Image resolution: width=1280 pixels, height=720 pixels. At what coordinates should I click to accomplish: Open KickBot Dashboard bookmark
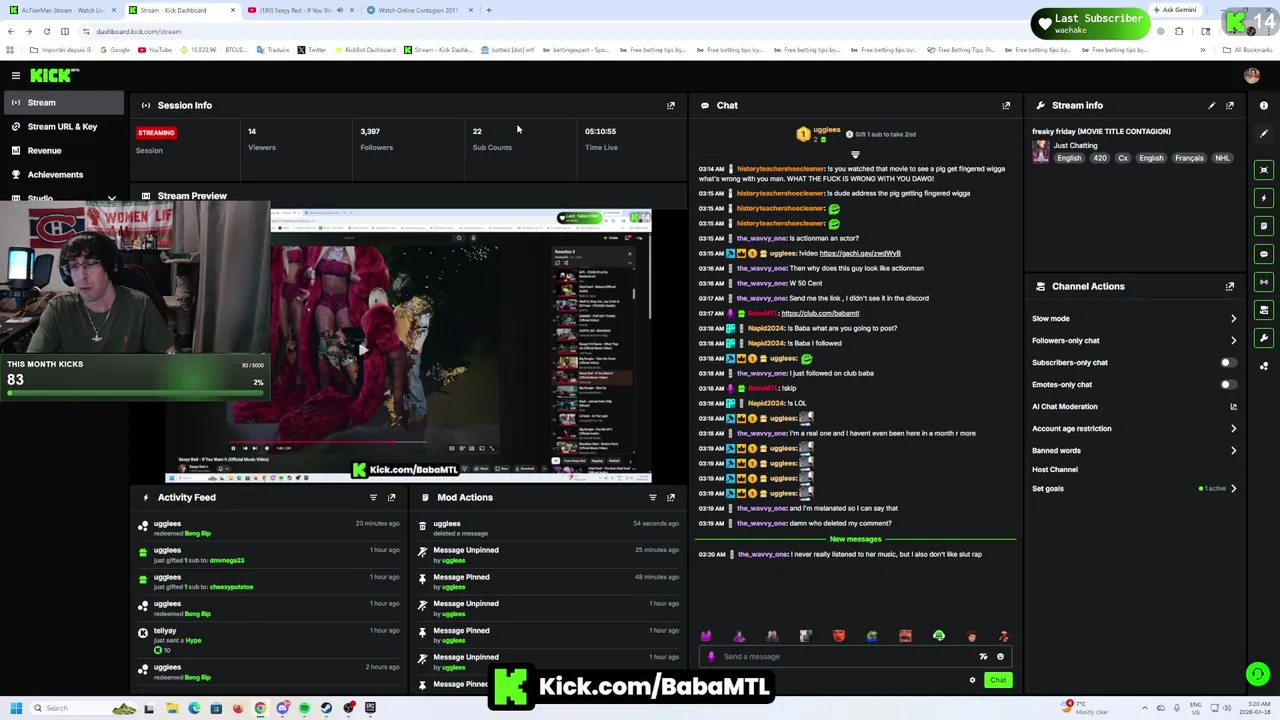click(364, 50)
